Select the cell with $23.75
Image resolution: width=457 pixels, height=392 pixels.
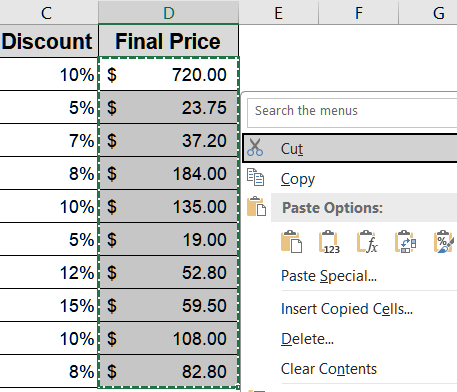(168, 107)
